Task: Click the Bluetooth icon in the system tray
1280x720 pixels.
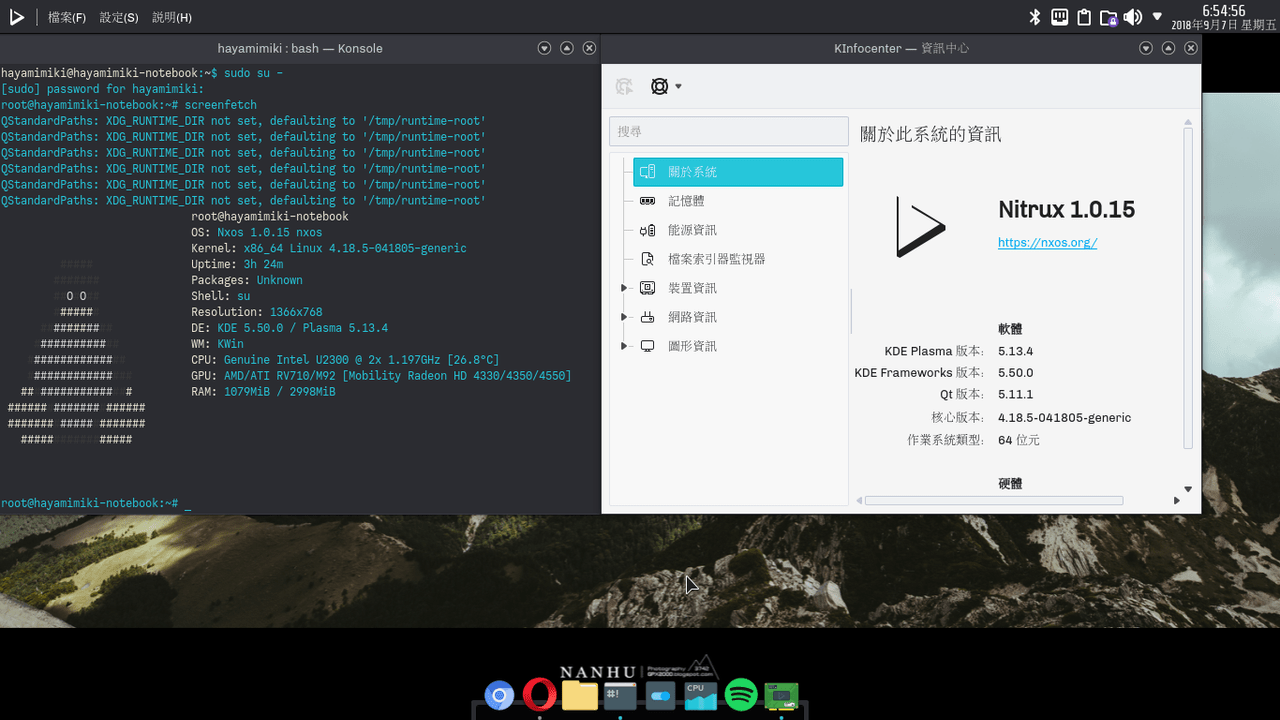Action: 1035,16
